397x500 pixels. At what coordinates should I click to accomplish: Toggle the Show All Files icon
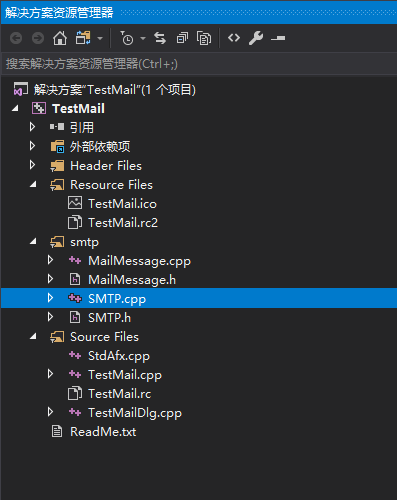[x=204, y=38]
